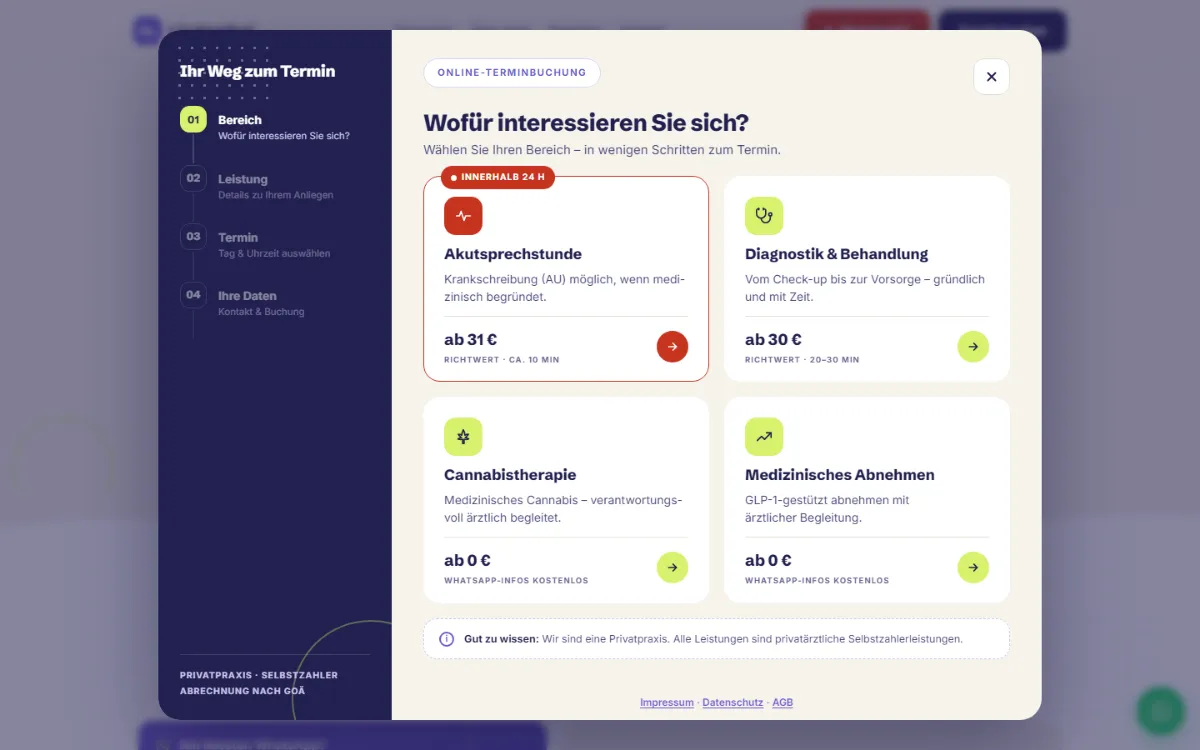
Task: Click the info icon beside Gut zu wissen
Action: pyautogui.click(x=446, y=638)
